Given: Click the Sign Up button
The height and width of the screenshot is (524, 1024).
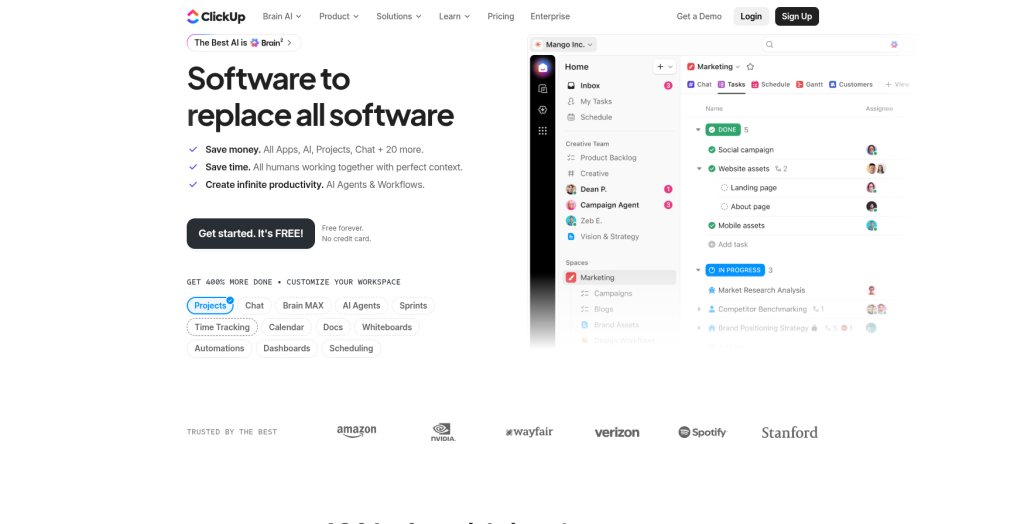Looking at the screenshot, I should 797,16.
